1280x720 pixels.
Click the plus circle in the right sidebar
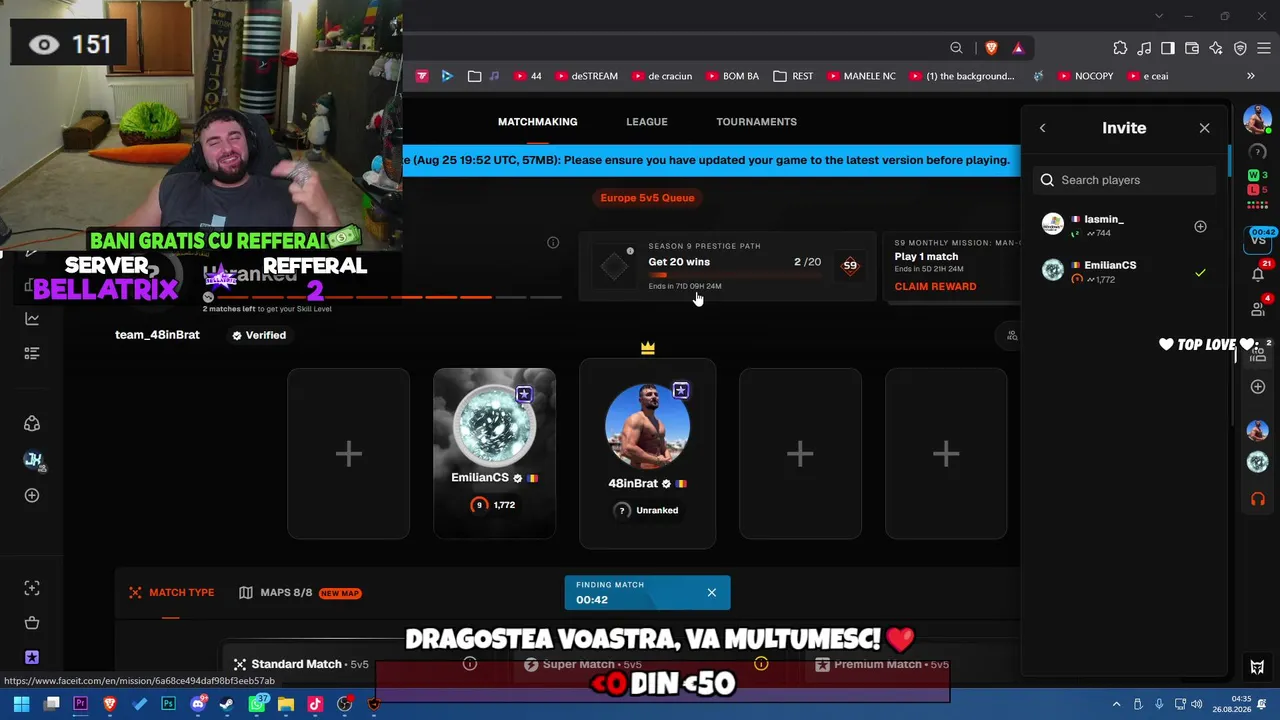[x=1258, y=387]
